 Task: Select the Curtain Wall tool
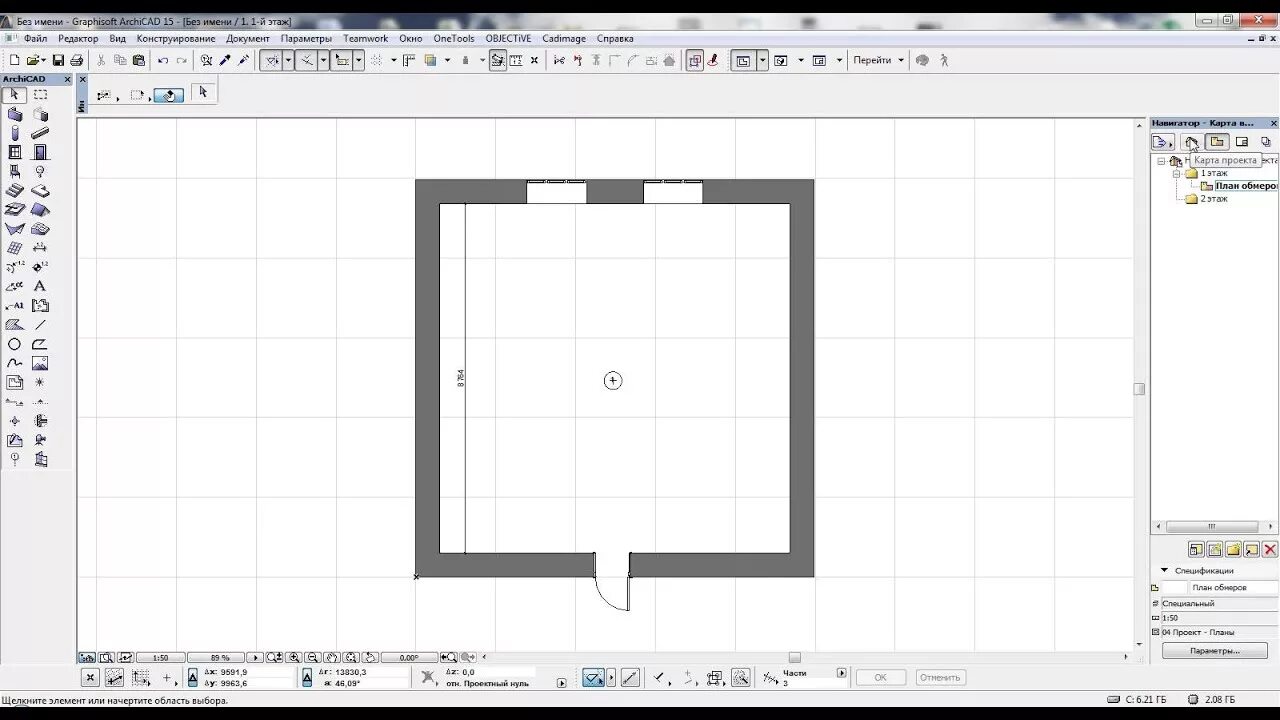(x=14, y=248)
